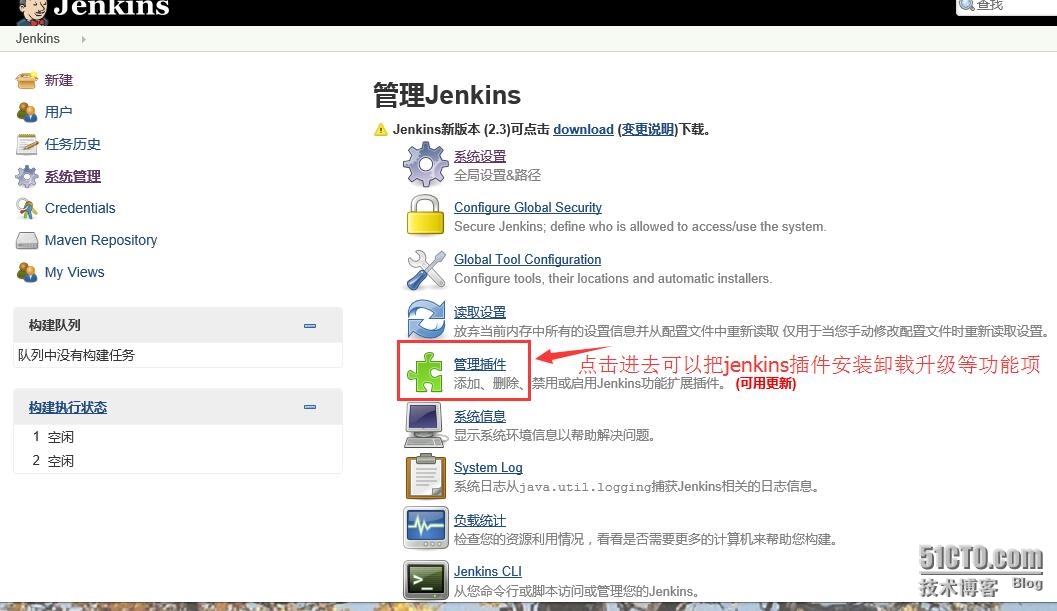Viewport: 1057px width, 611px height.
Task: Click the 新建 new item icon
Action: pyautogui.click(x=27, y=80)
